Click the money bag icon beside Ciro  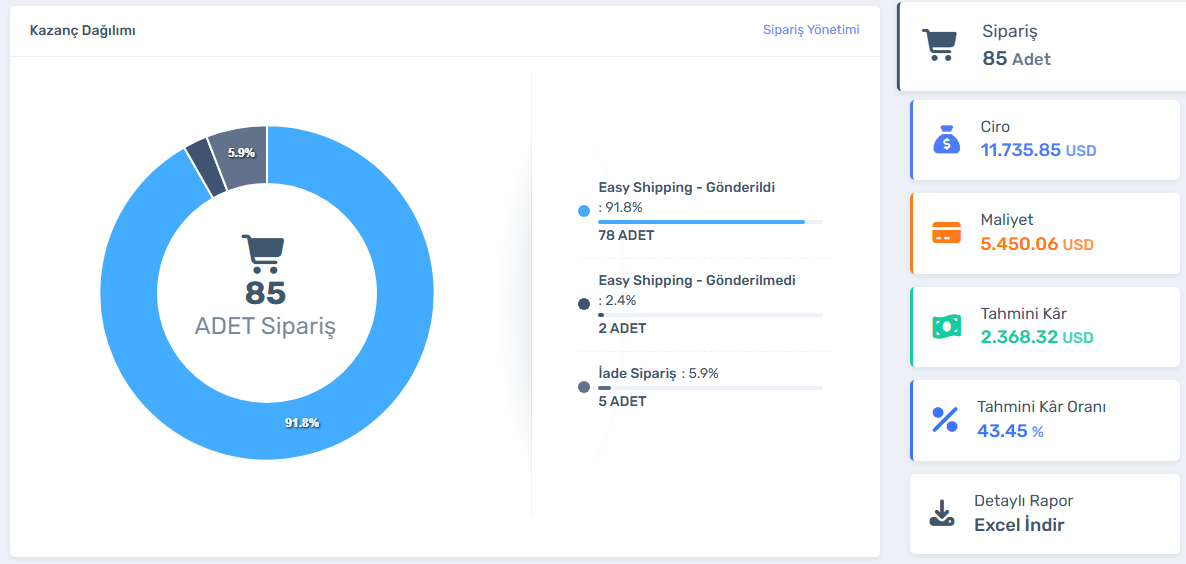point(946,138)
